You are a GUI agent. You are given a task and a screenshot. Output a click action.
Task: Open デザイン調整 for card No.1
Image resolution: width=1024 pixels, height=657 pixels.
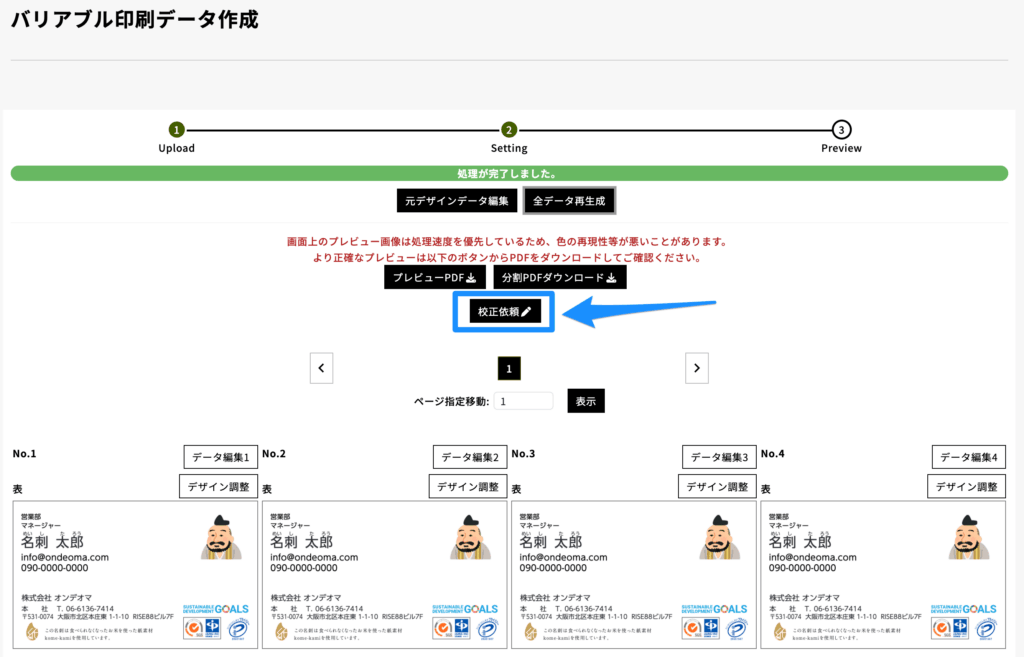tap(217, 487)
